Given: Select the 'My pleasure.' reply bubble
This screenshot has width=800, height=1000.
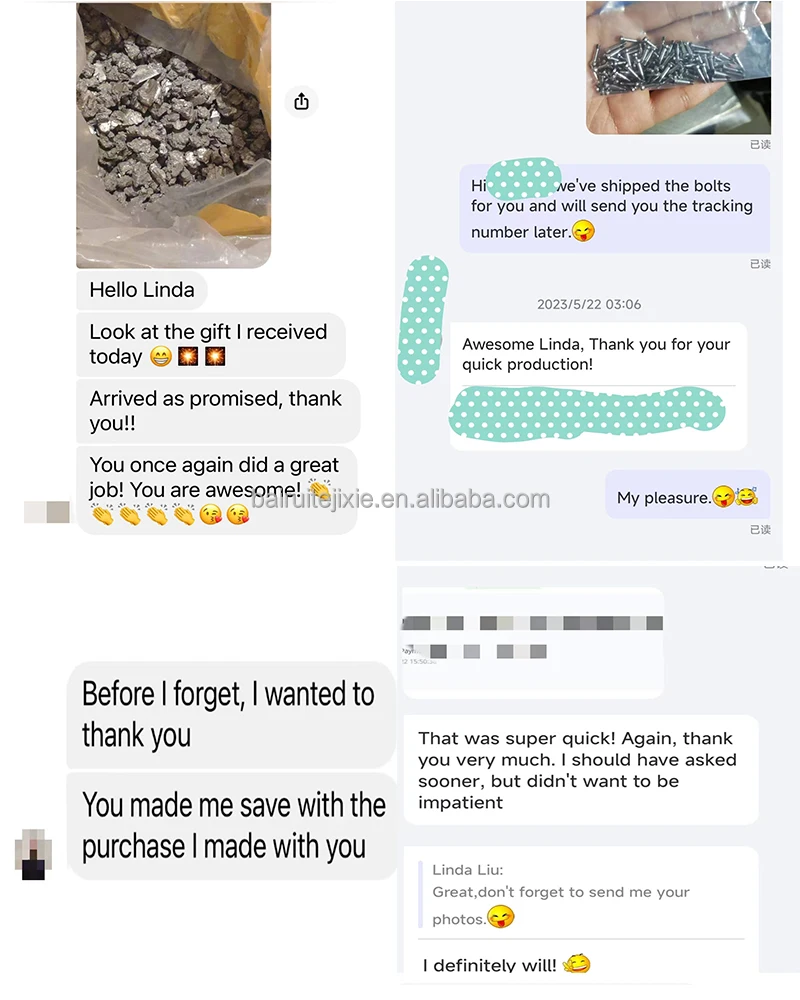Looking at the screenshot, I should click(688, 495).
